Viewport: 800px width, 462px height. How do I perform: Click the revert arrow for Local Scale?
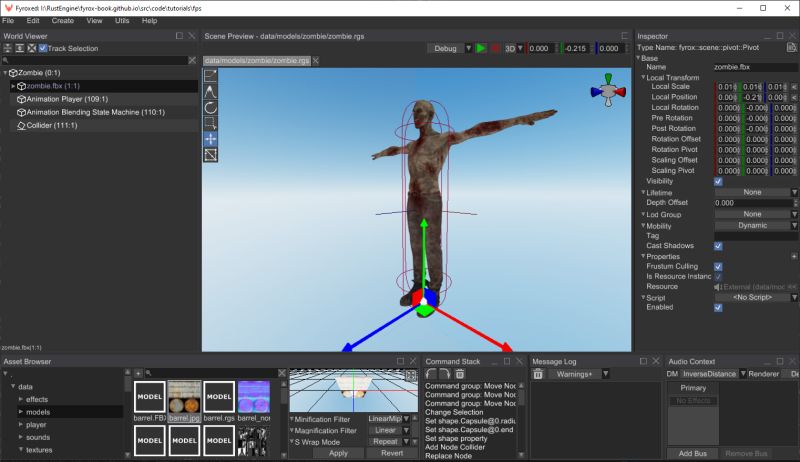[x=794, y=87]
